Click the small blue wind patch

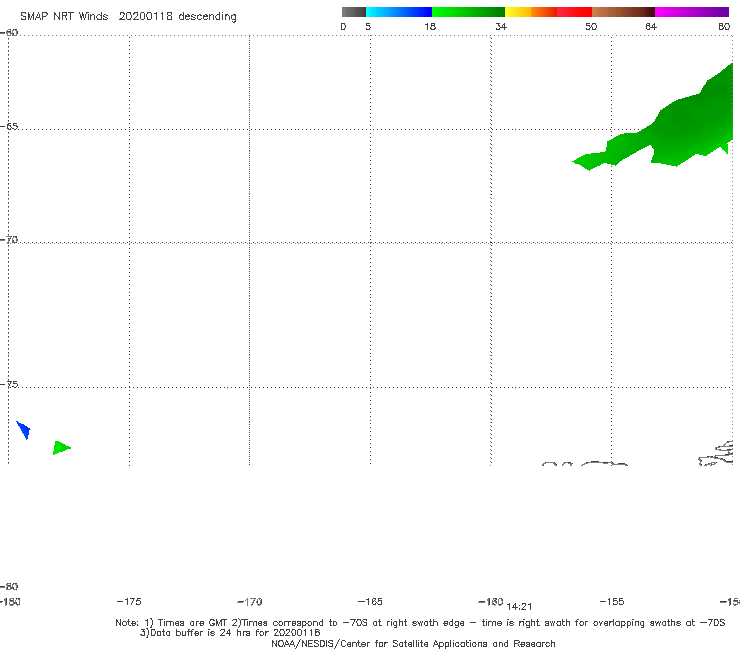(24, 430)
